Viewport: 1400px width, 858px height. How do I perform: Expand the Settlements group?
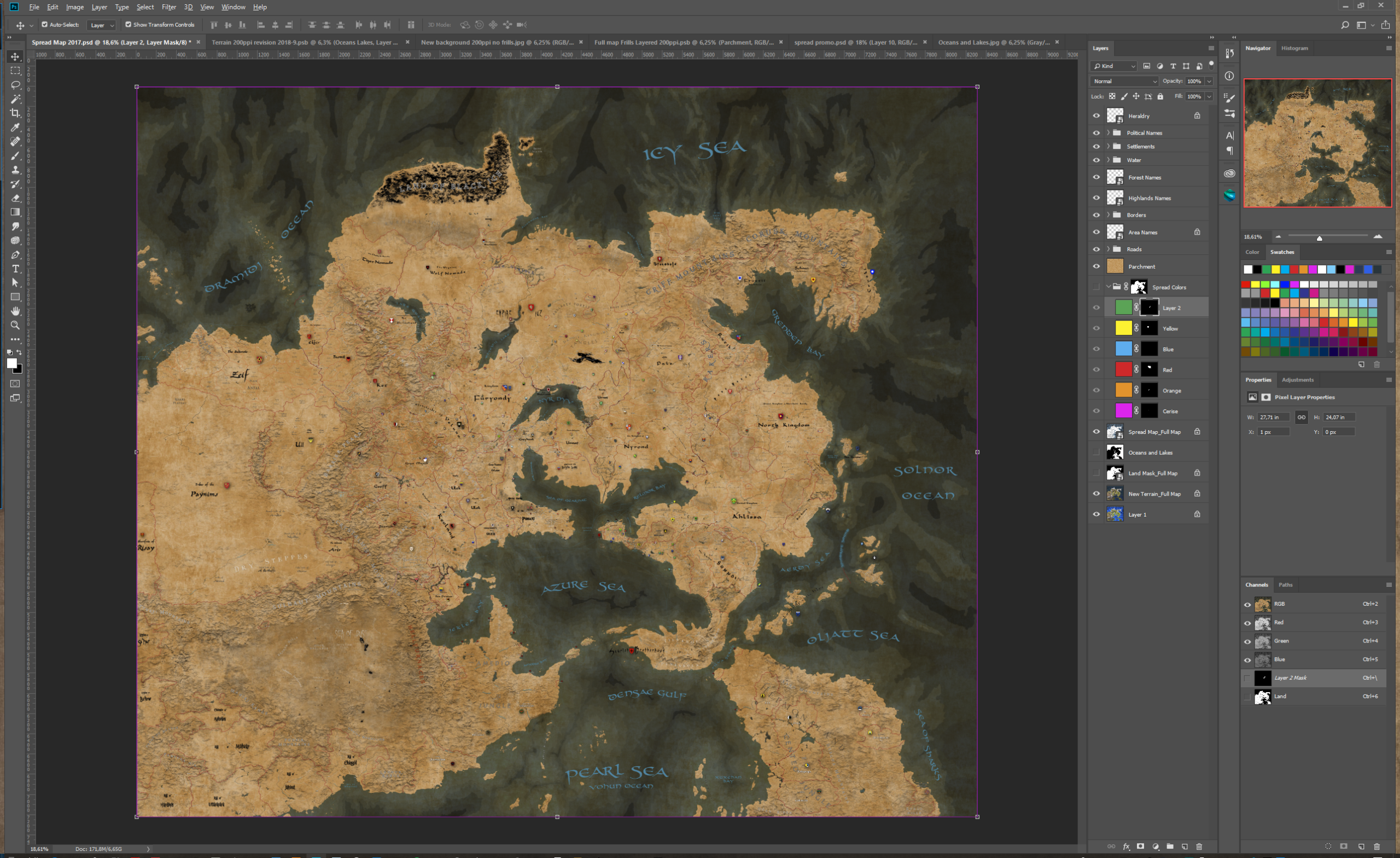point(1109,146)
